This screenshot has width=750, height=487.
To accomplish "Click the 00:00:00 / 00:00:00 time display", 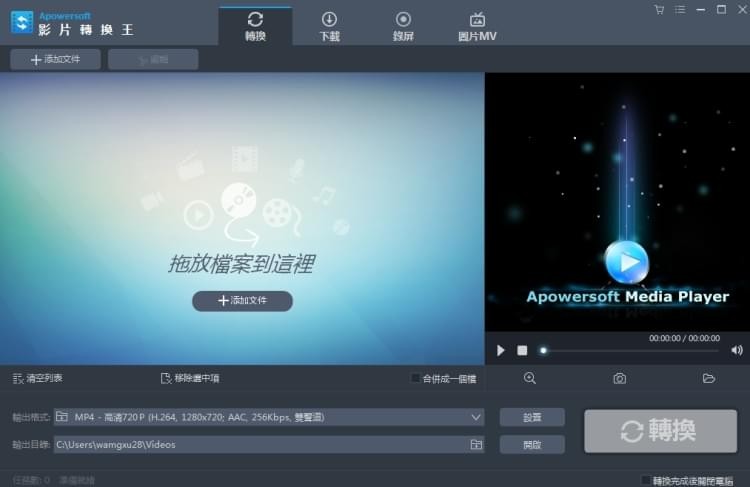I will [x=684, y=338].
